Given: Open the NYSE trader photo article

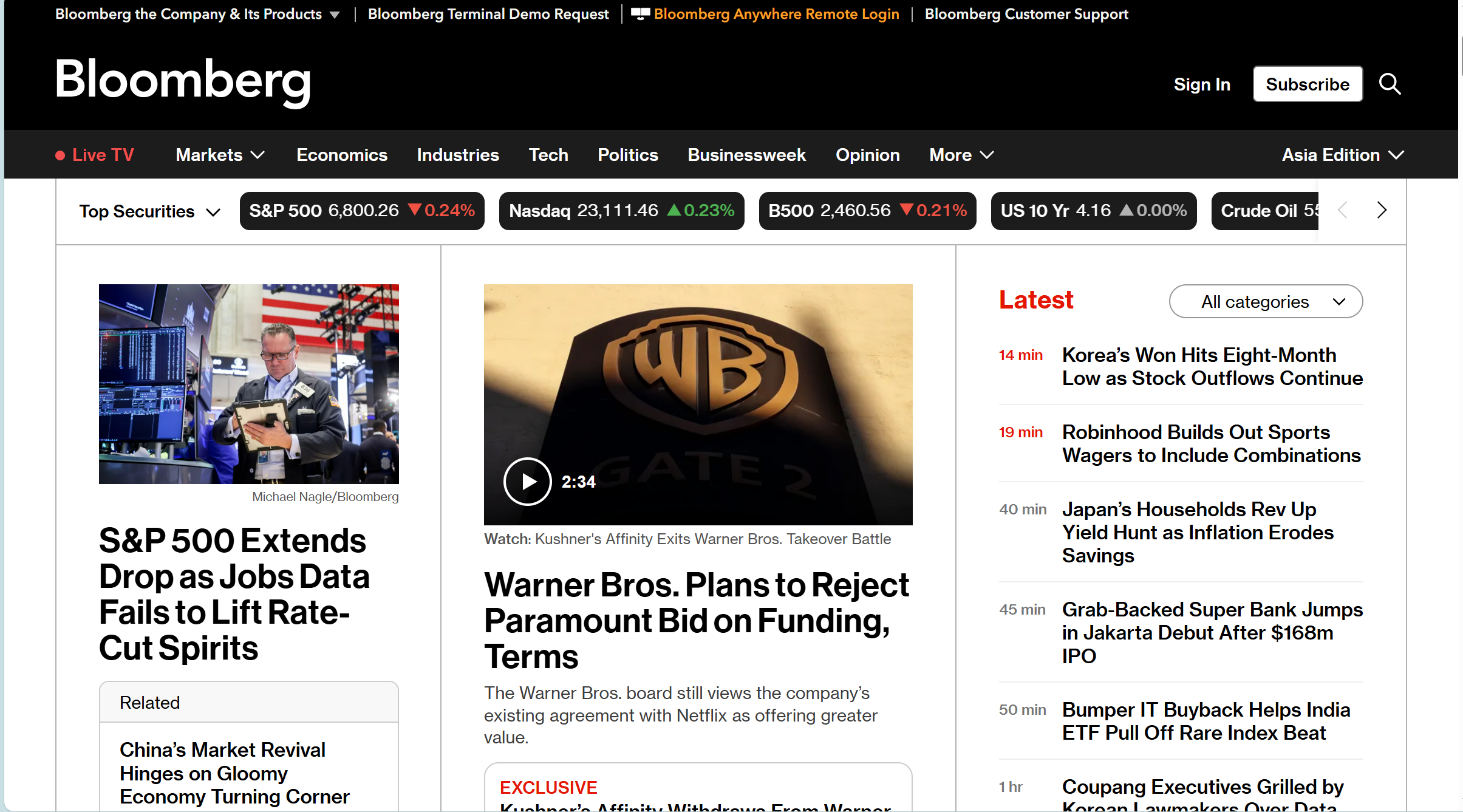Looking at the screenshot, I should 249,384.
